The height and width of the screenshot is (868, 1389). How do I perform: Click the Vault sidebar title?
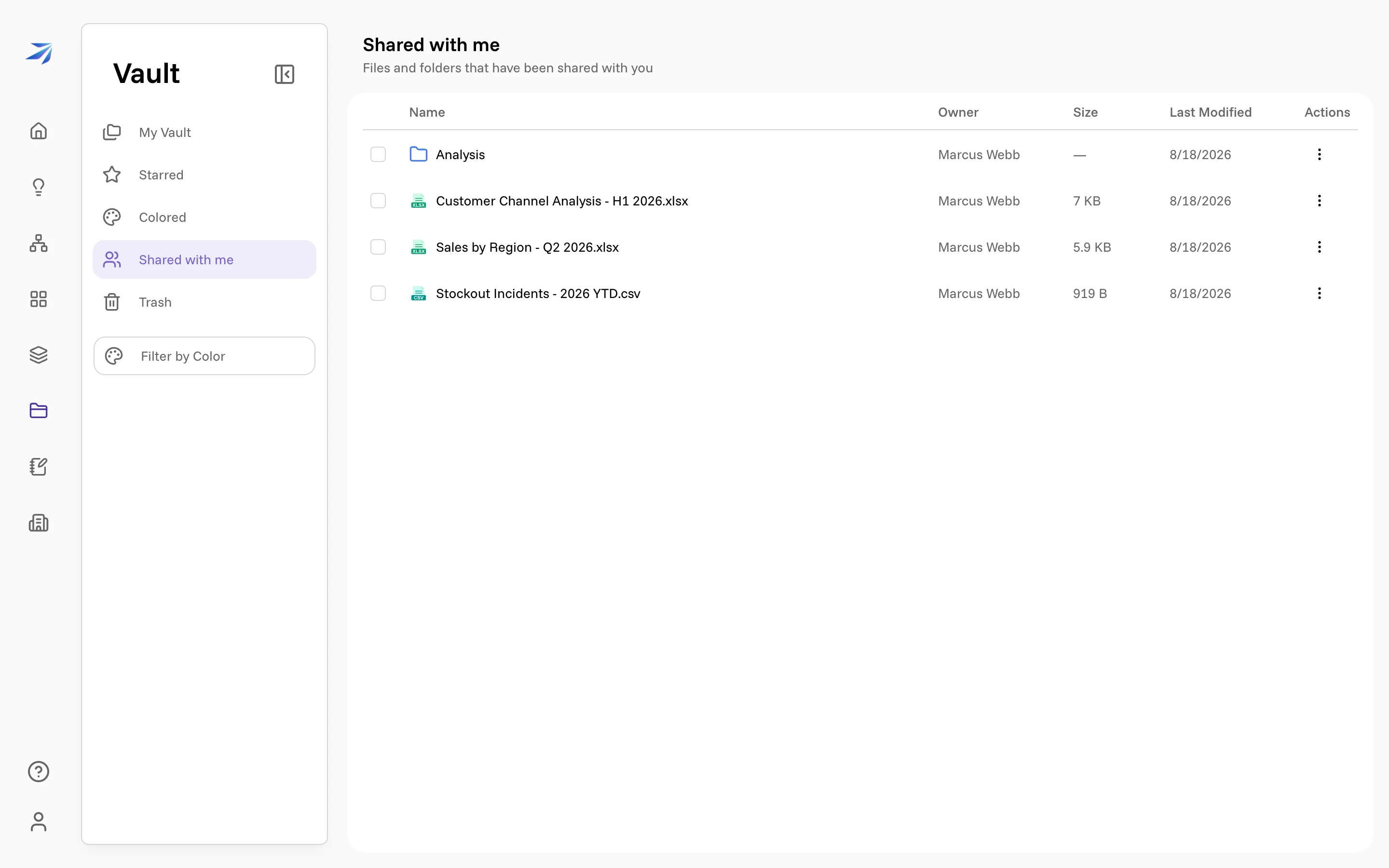pyautogui.click(x=146, y=73)
